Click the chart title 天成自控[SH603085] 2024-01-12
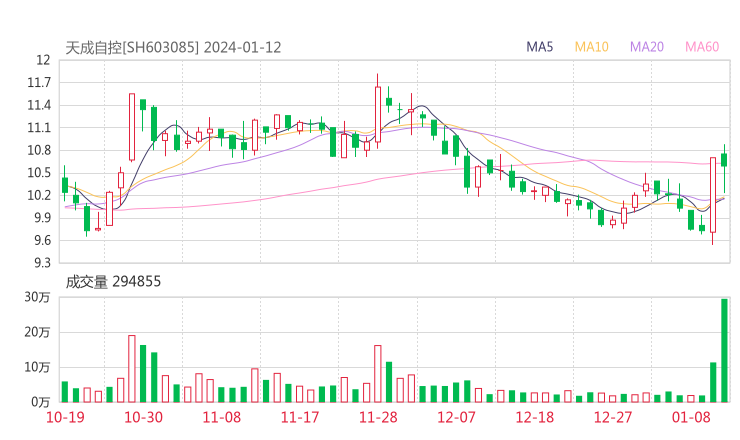This screenshot has height=440, width=740. coord(173,48)
